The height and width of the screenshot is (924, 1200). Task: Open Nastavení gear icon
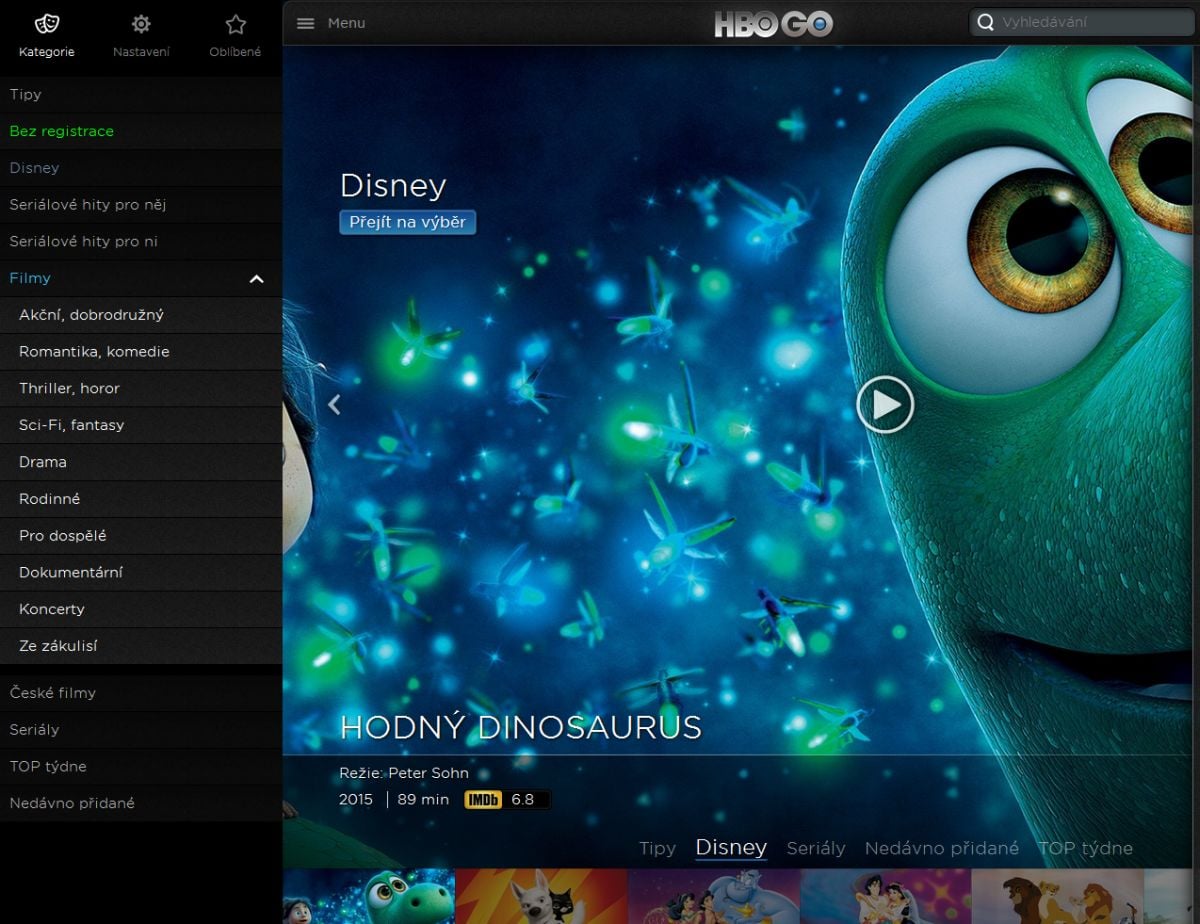pos(141,25)
